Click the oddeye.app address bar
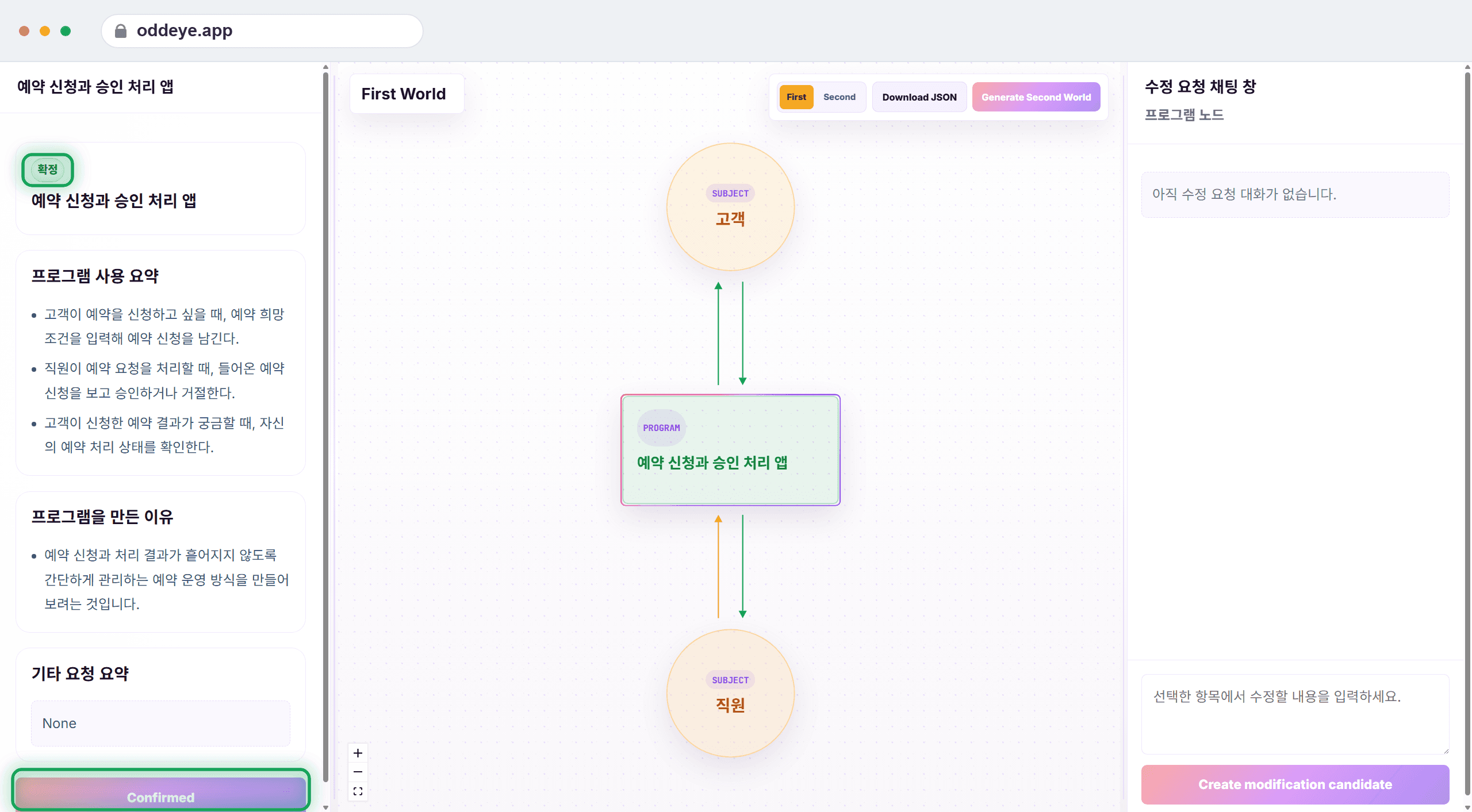 [262, 30]
